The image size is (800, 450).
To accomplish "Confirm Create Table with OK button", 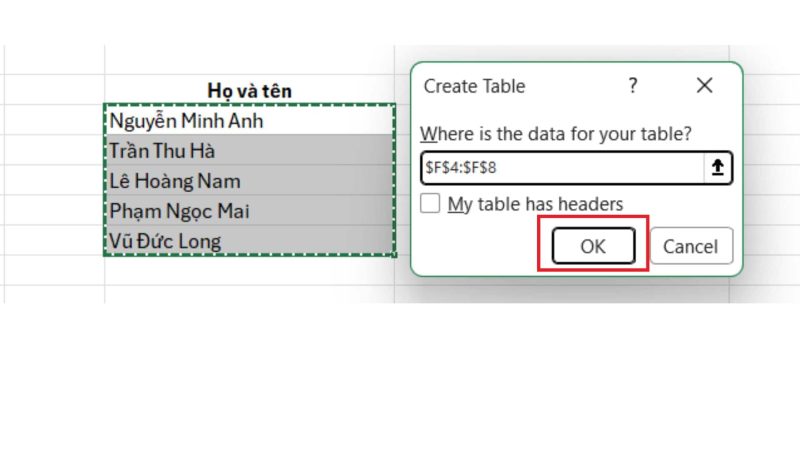I will 593,246.
